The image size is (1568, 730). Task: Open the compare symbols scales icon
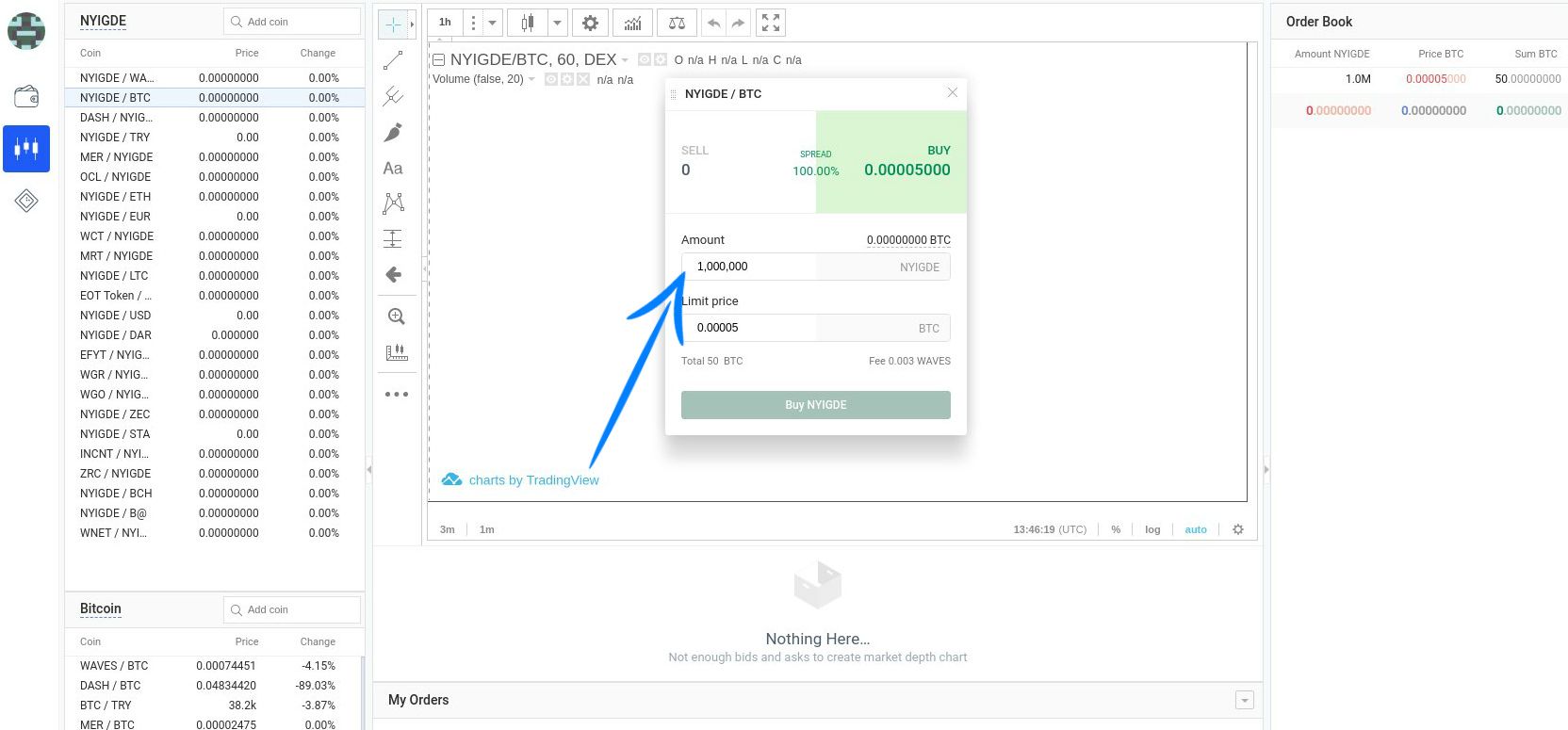677,23
